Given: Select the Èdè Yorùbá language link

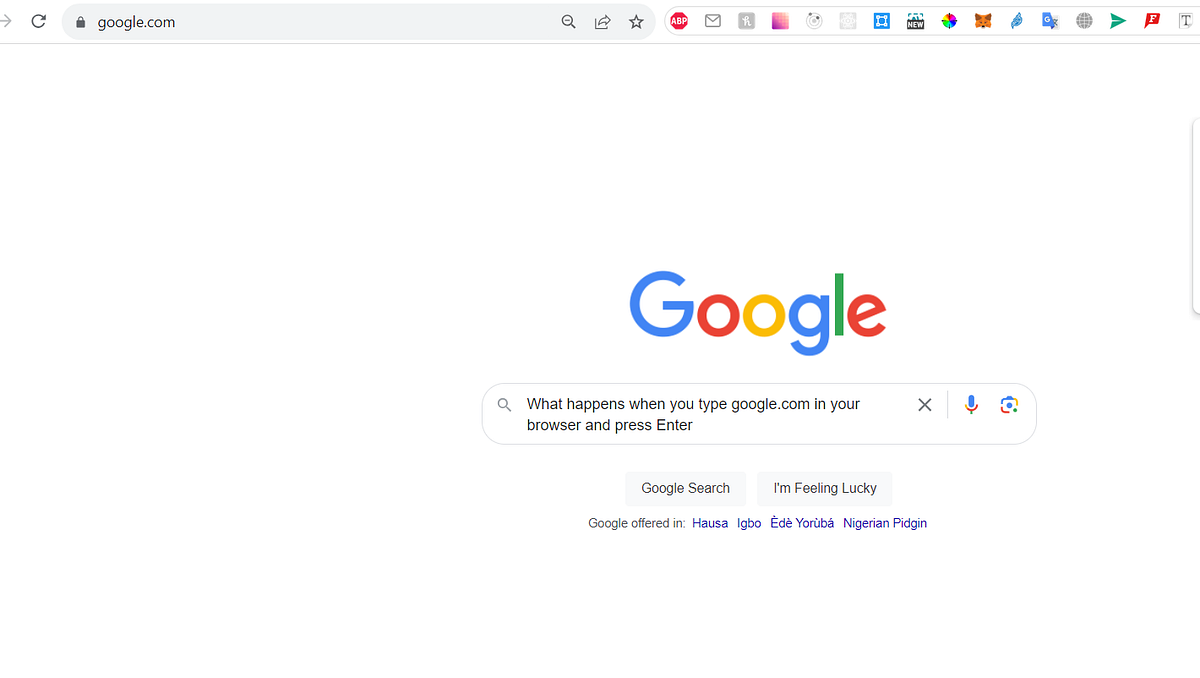Looking at the screenshot, I should click(x=801, y=523).
